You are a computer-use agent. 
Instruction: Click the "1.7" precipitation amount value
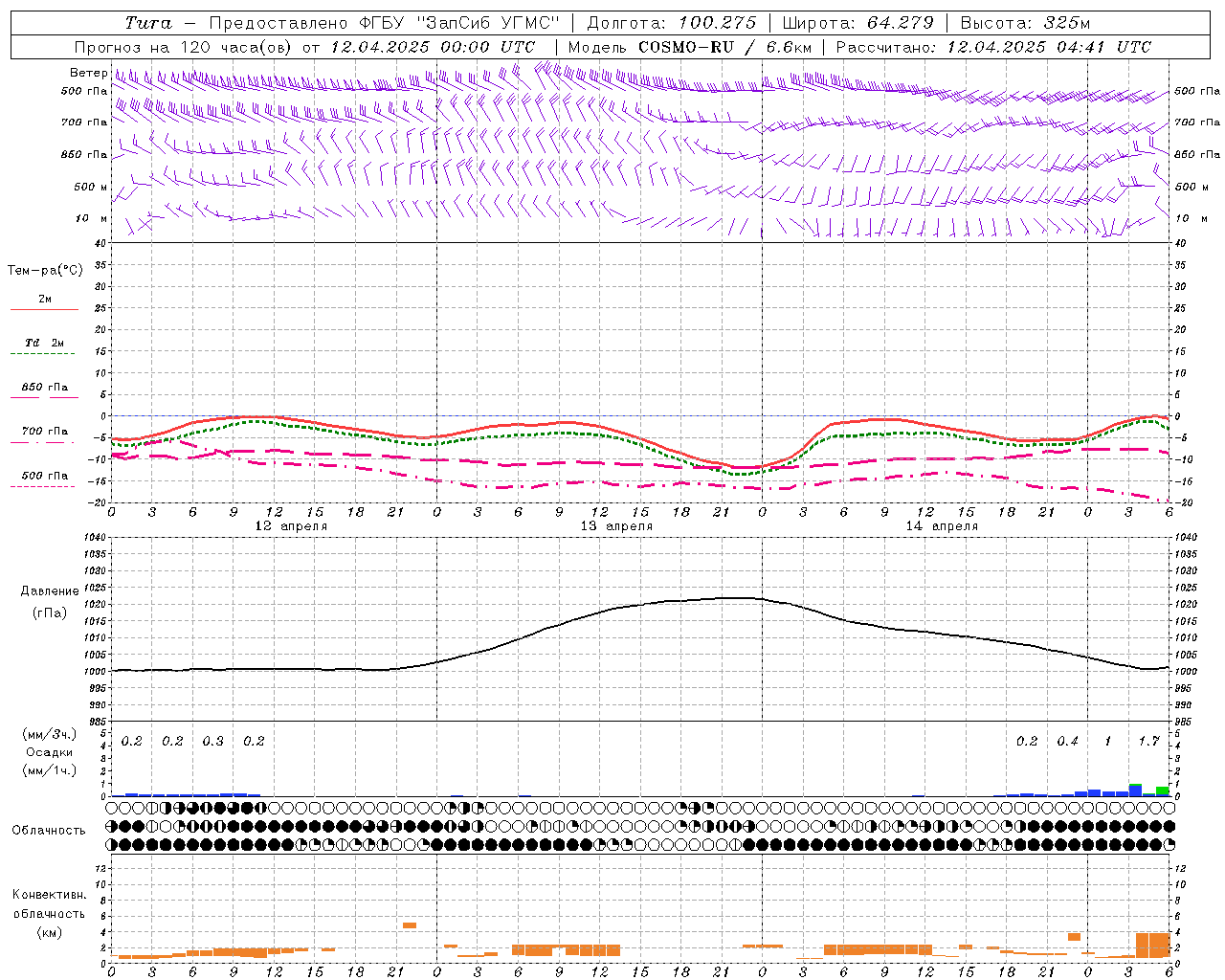(x=1149, y=741)
